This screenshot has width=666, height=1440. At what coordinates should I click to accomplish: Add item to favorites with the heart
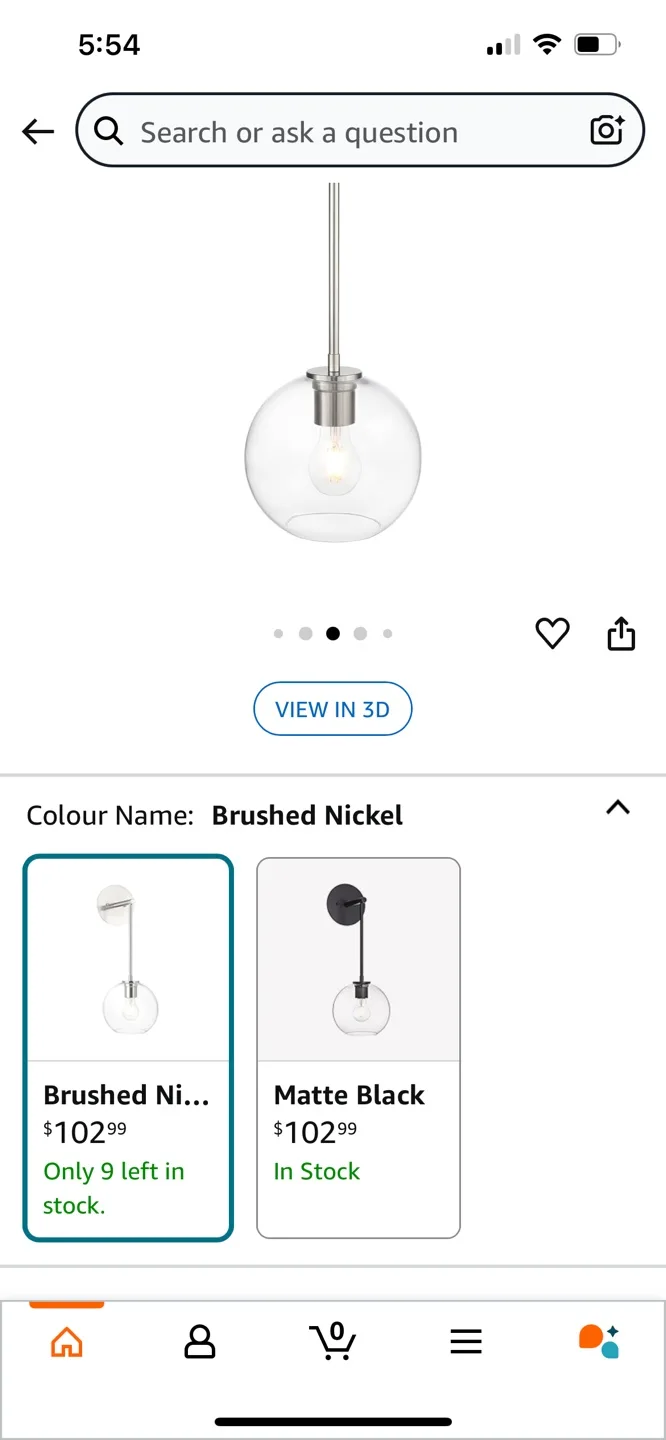click(x=552, y=633)
